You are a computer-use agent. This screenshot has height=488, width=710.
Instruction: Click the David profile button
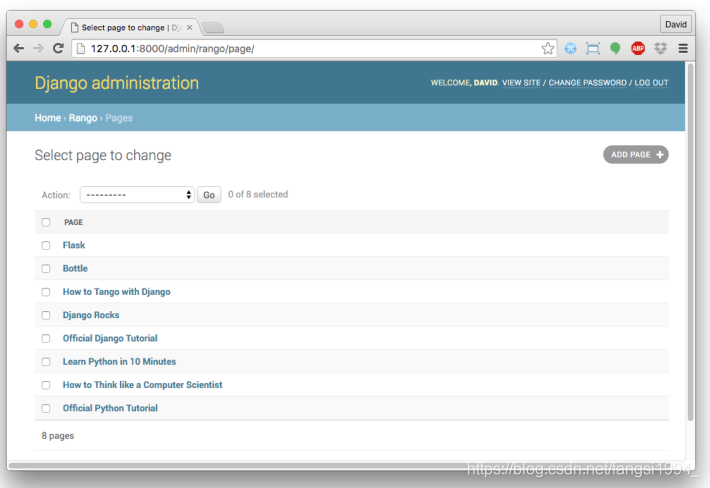676,24
